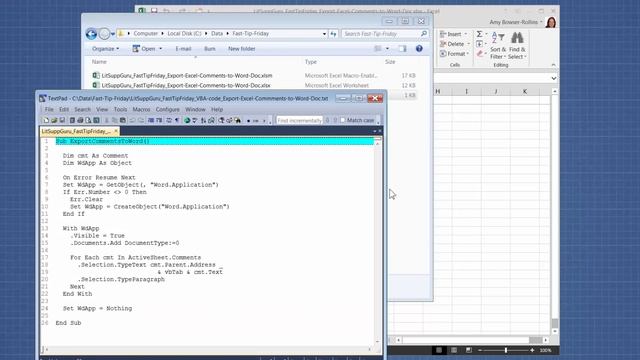Click the Explorer search magnifier icon

[x=424, y=34]
